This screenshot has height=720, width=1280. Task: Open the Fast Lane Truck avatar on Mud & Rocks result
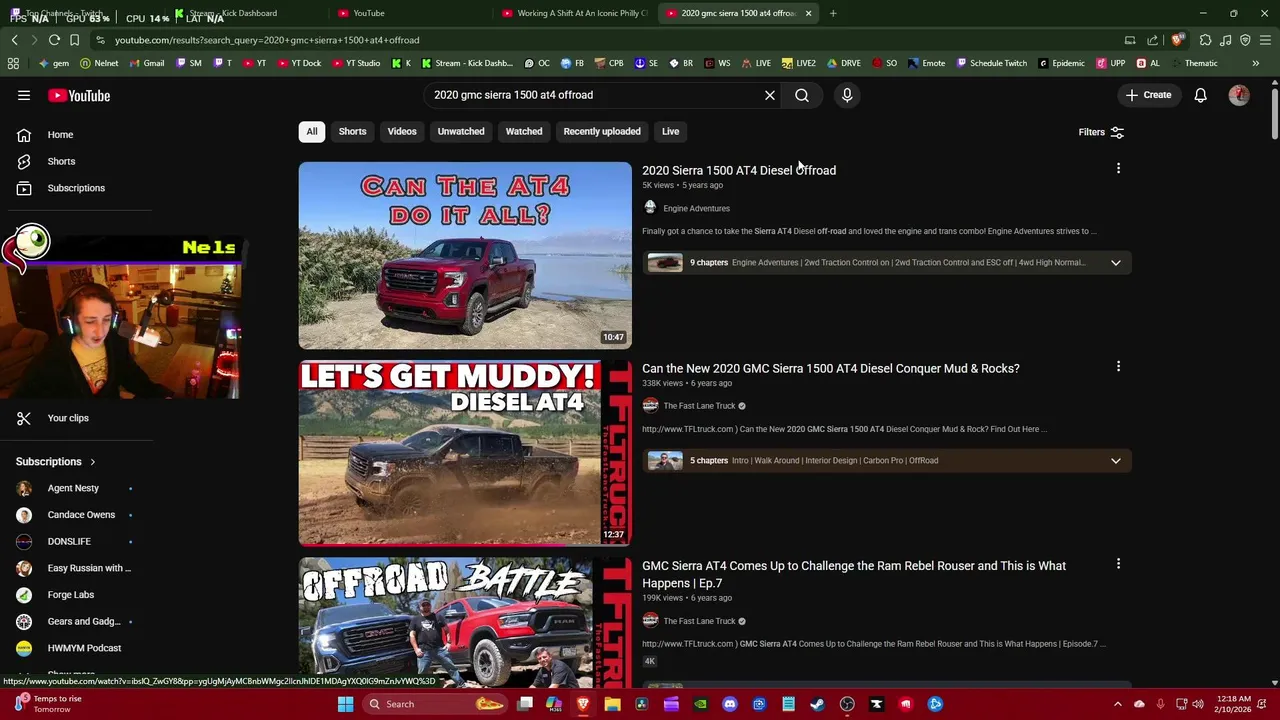[x=650, y=406]
